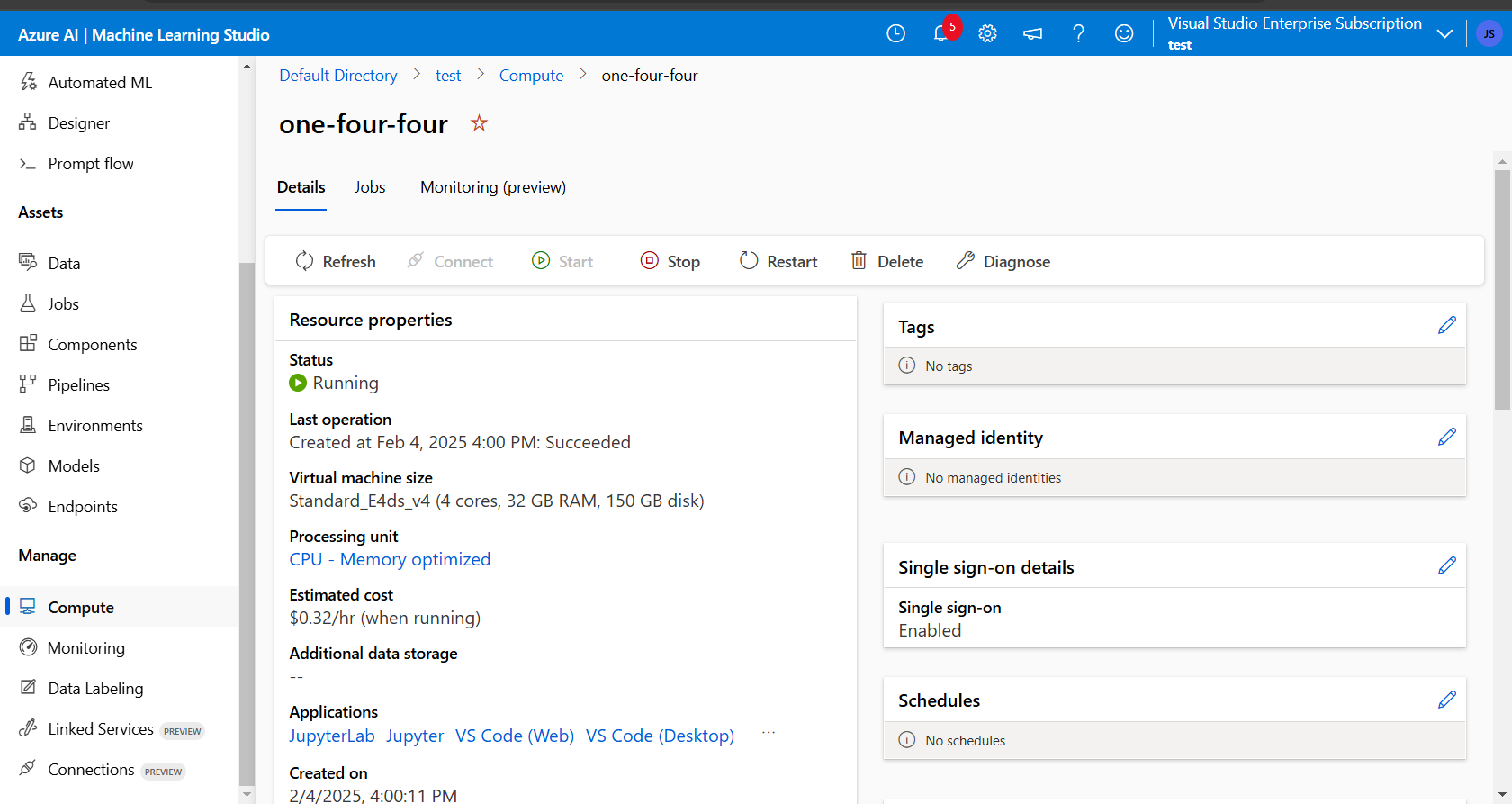
Task: Edit Tags with the pencil icon
Action: click(1446, 325)
